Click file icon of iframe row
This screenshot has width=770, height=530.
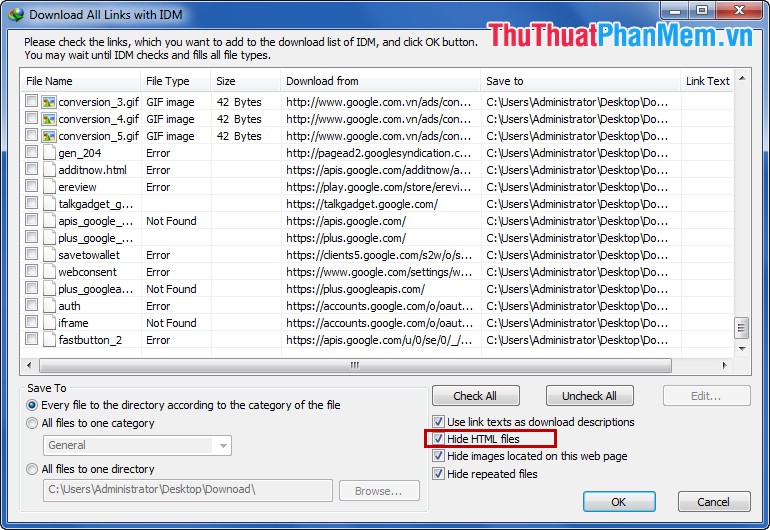(x=49, y=323)
